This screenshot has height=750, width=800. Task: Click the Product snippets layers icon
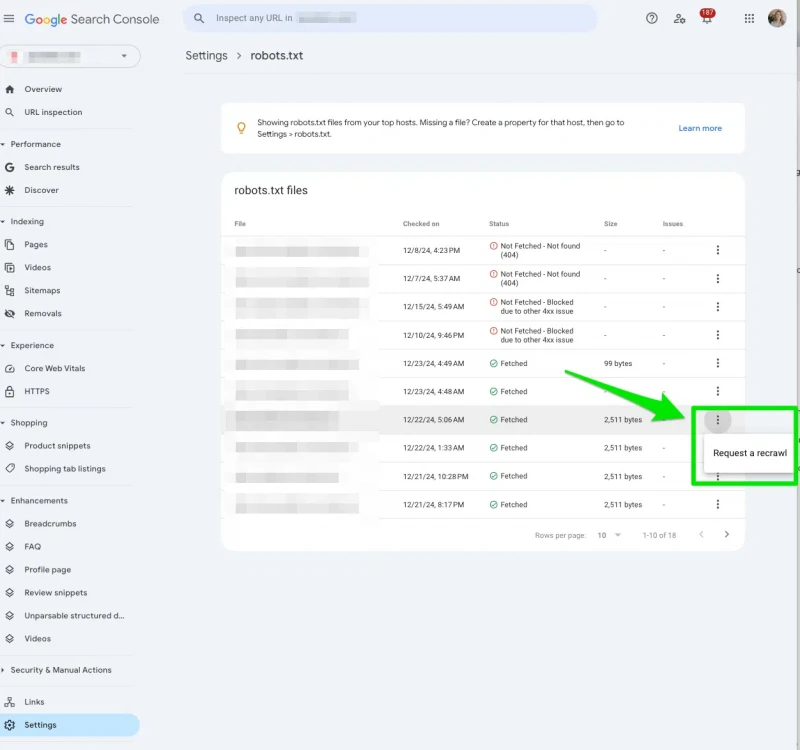click(x=10, y=446)
